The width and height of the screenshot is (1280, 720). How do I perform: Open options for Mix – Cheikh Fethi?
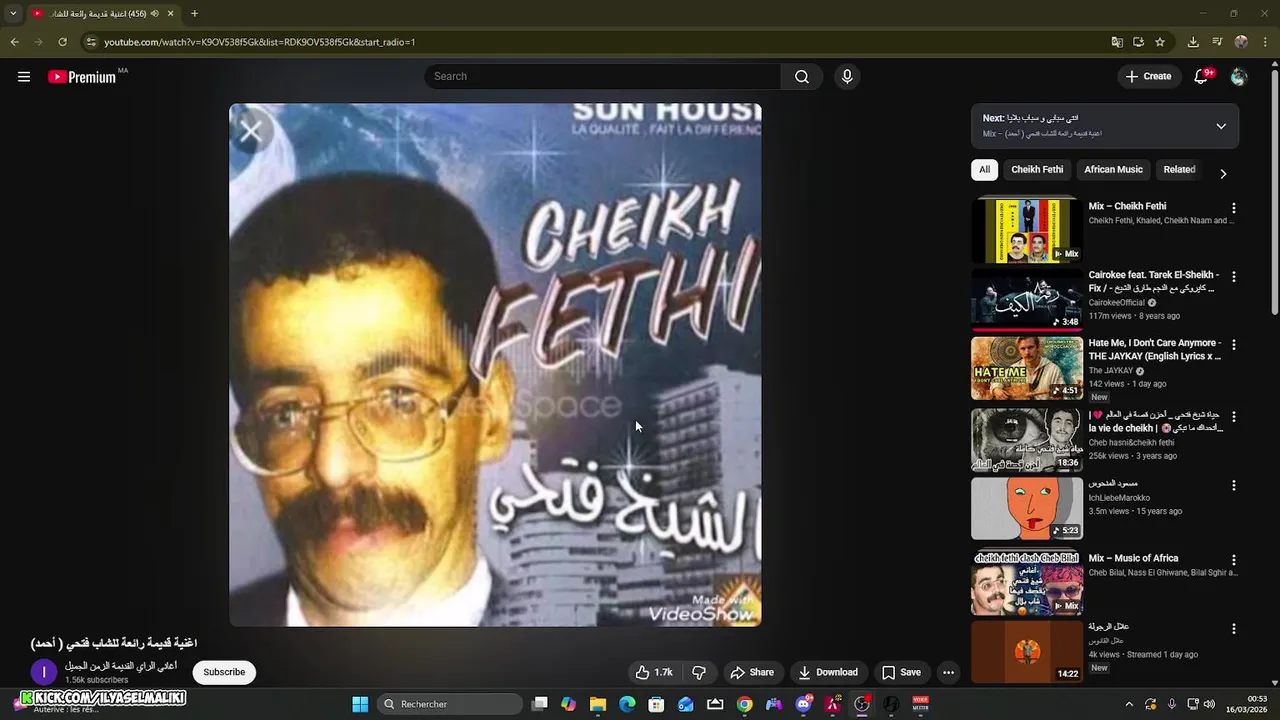1234,209
